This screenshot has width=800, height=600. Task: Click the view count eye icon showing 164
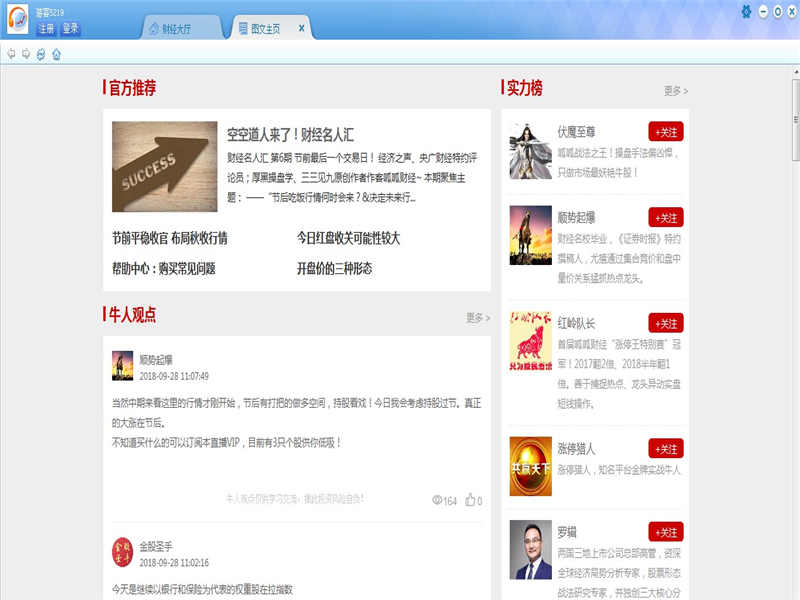click(437, 500)
